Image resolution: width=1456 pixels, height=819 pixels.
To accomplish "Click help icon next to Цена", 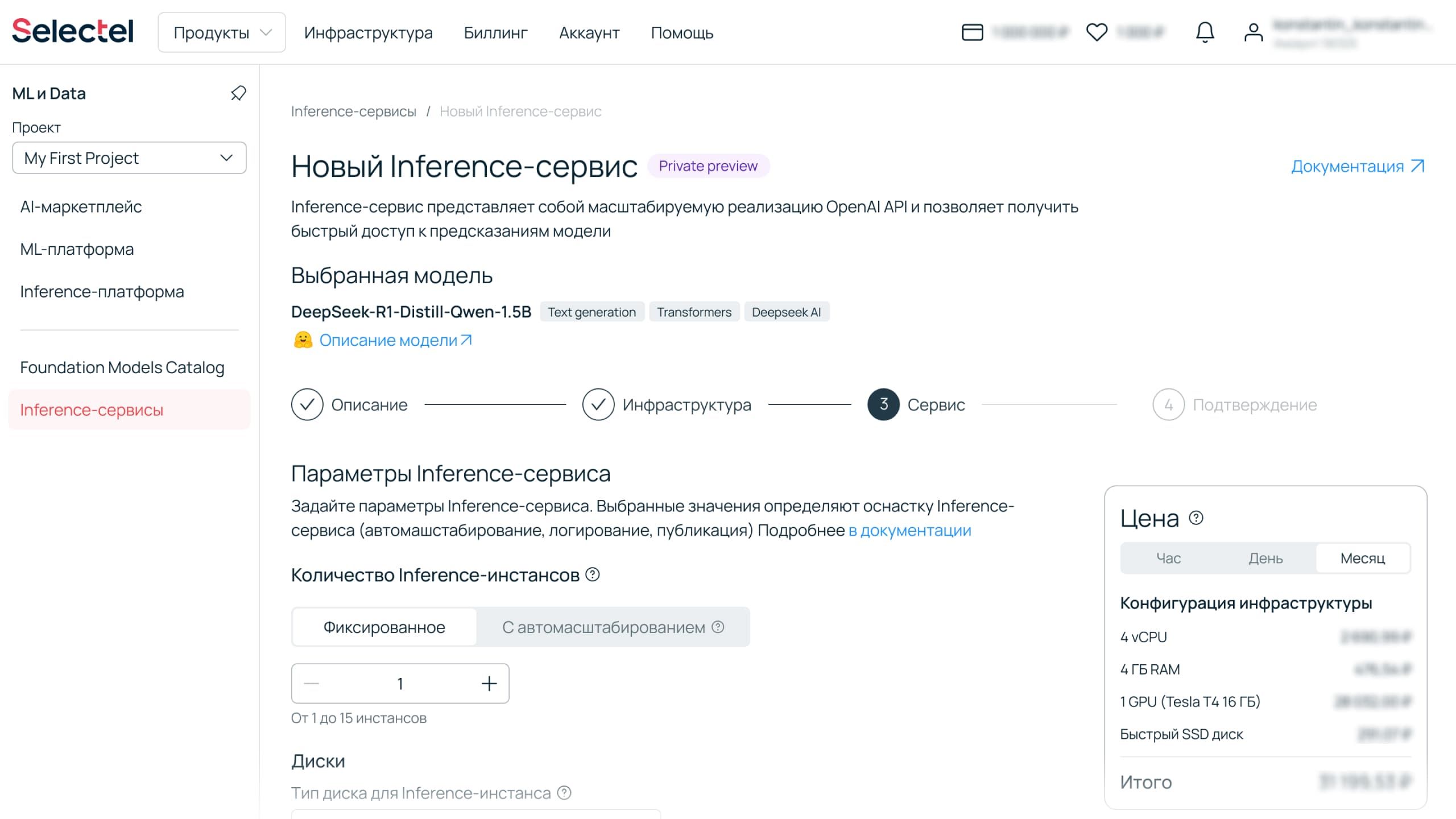I will tap(1196, 518).
